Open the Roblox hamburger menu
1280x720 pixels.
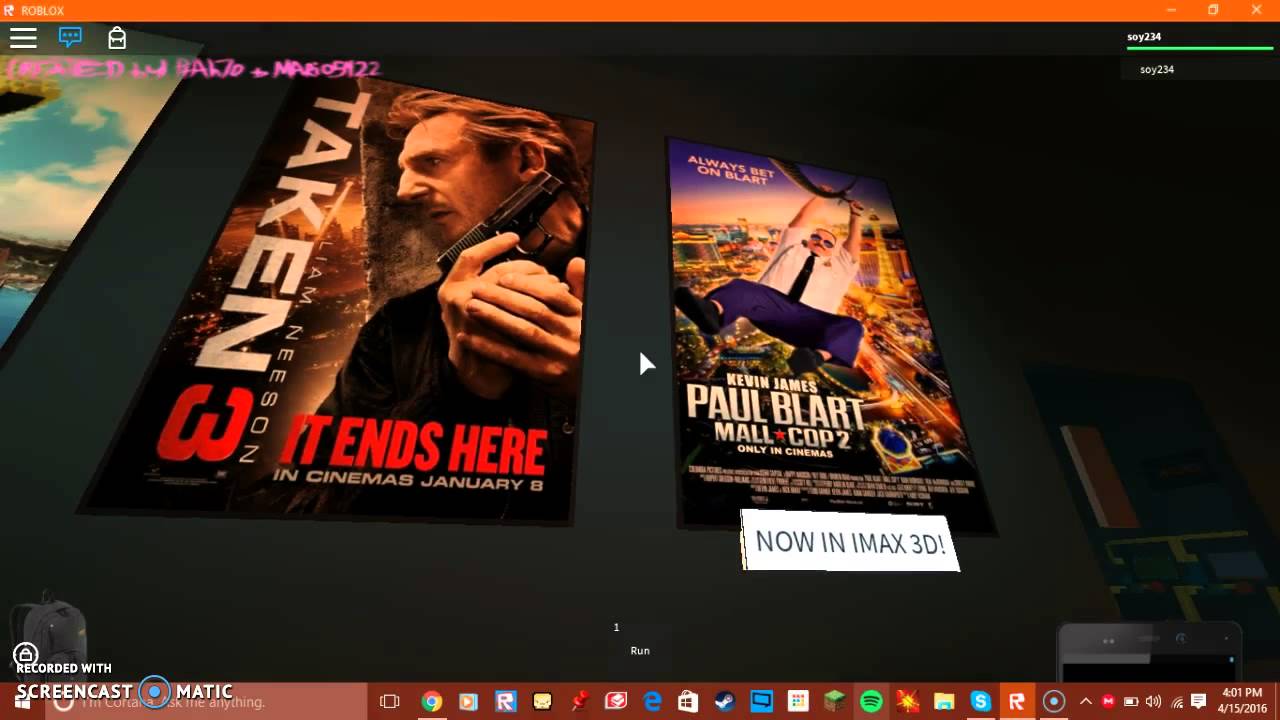[x=23, y=38]
